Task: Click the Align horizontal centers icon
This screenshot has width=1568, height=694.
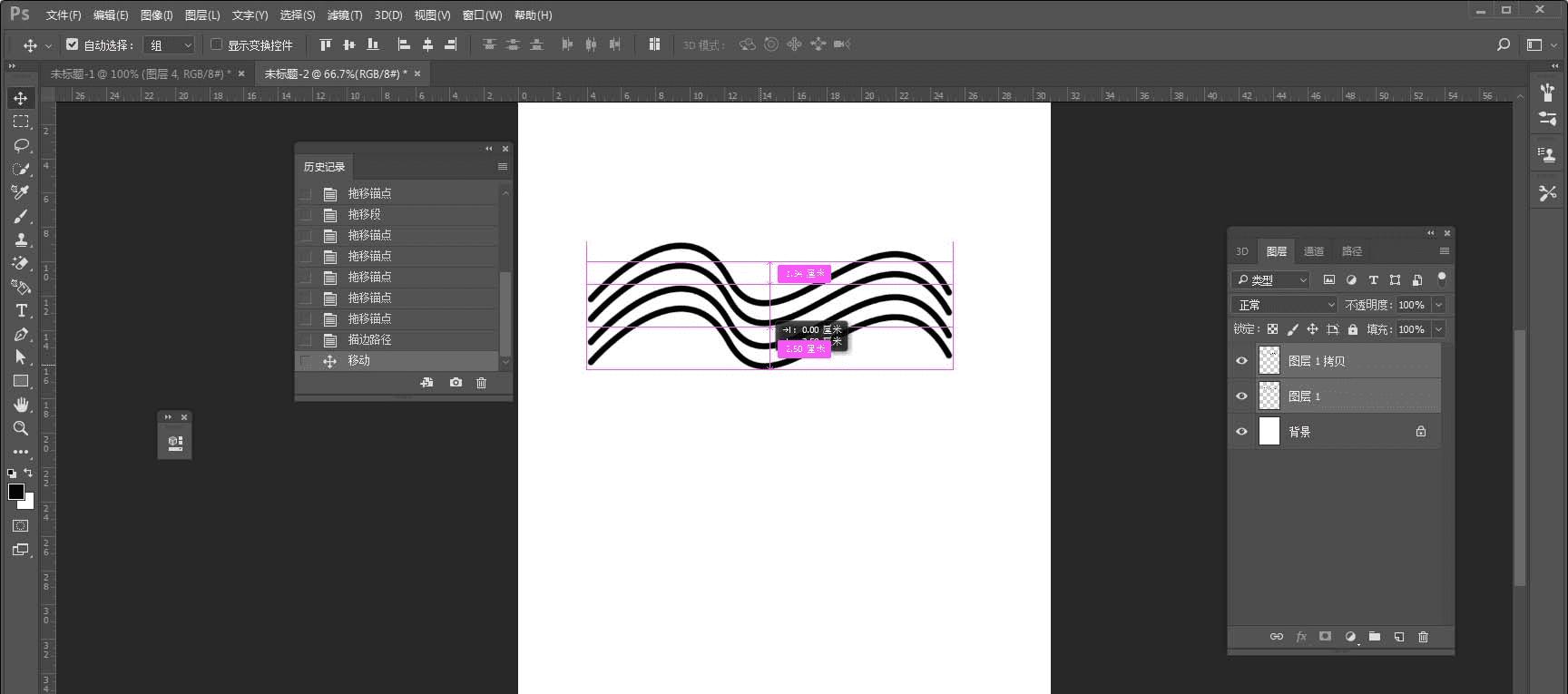Action: 428,44
